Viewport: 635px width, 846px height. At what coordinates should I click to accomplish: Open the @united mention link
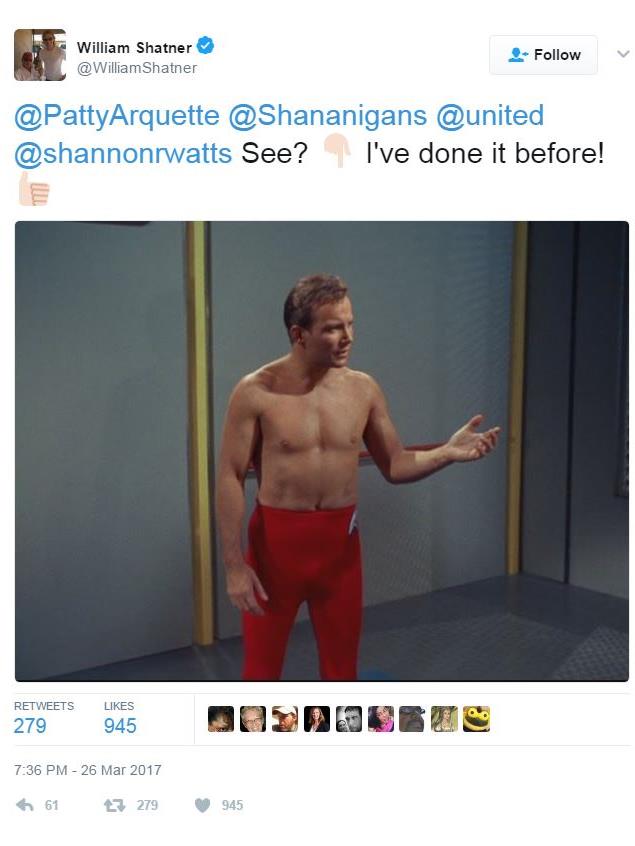point(490,115)
